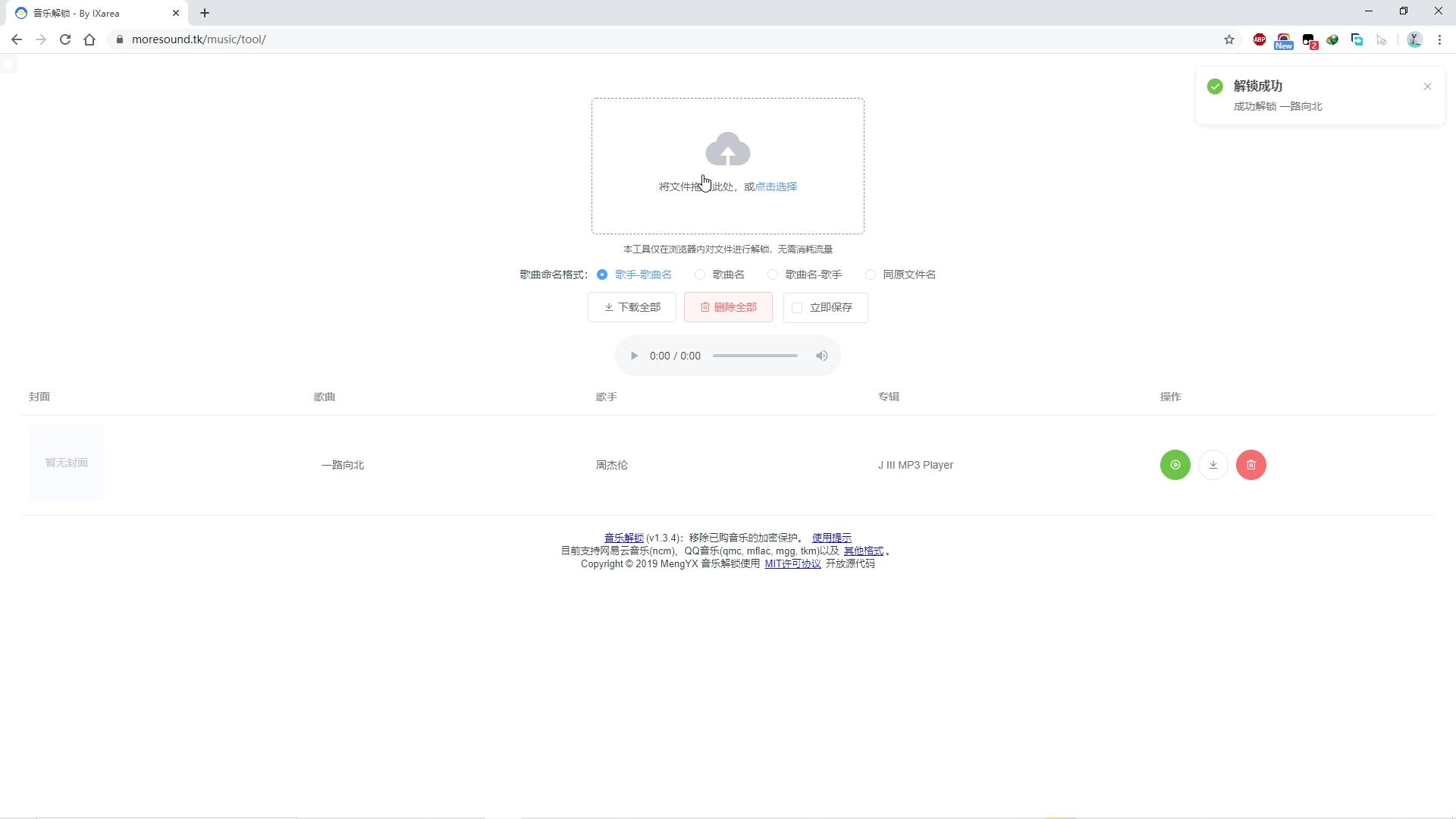Viewport: 1456px width, 819px height.
Task: Select the 同原文件名 naming format
Action: tap(871, 275)
